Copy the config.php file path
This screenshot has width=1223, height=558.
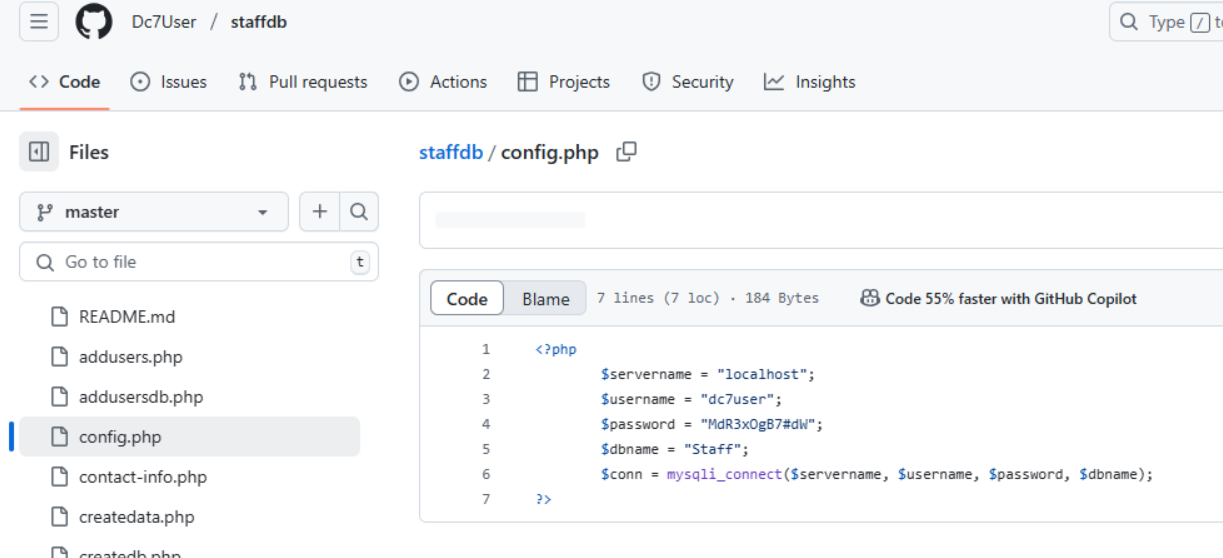pyautogui.click(x=627, y=152)
